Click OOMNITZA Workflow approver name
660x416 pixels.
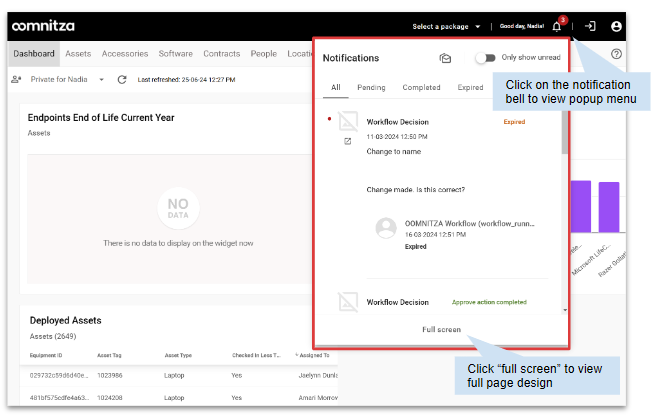469,224
